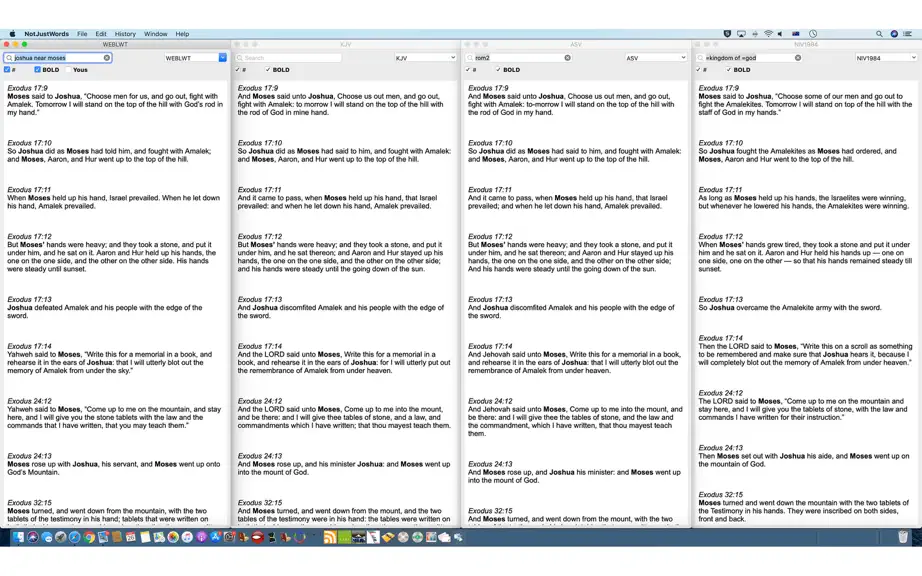Open iTunes music icon in dock

coord(187,537)
